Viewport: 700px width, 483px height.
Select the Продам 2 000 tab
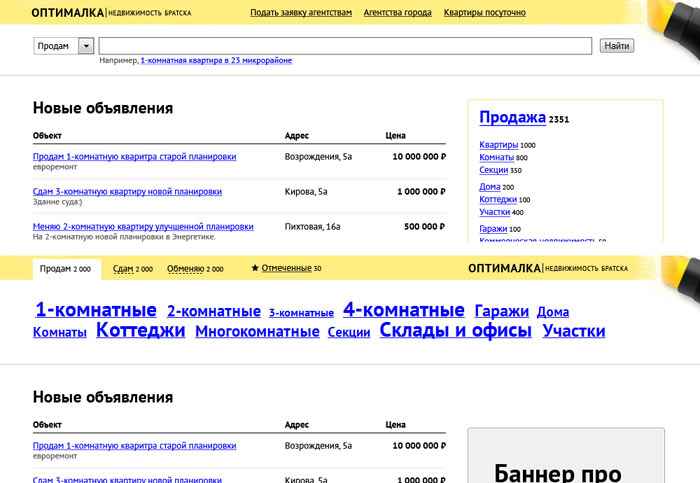point(65,269)
